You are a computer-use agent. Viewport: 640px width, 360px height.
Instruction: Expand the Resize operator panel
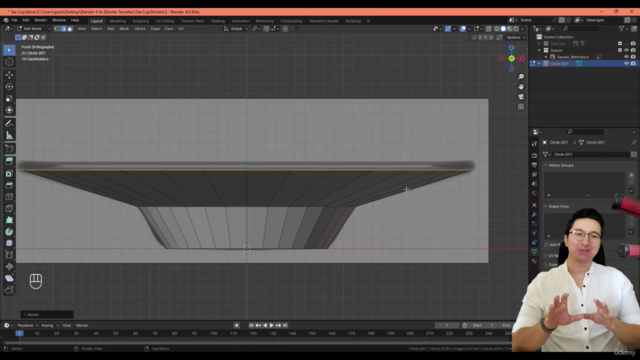(x=47, y=315)
